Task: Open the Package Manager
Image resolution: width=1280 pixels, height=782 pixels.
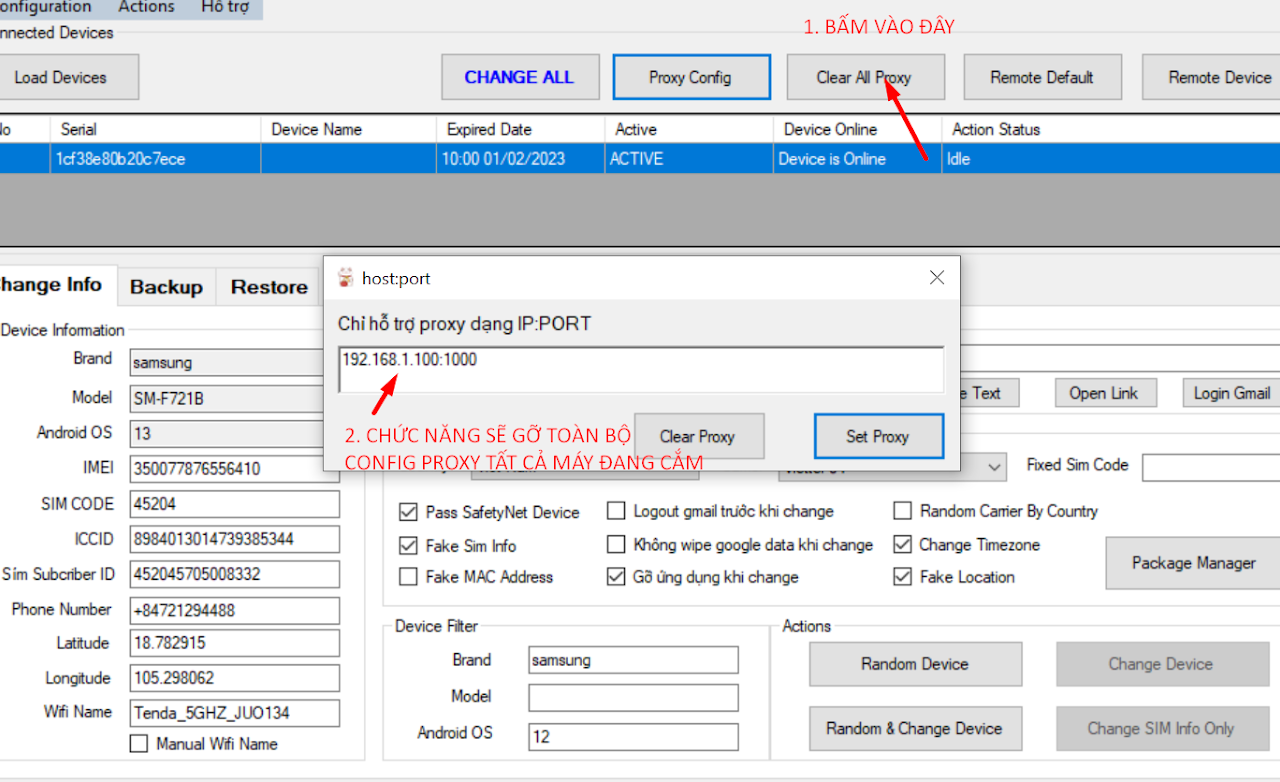Action: point(1193,563)
